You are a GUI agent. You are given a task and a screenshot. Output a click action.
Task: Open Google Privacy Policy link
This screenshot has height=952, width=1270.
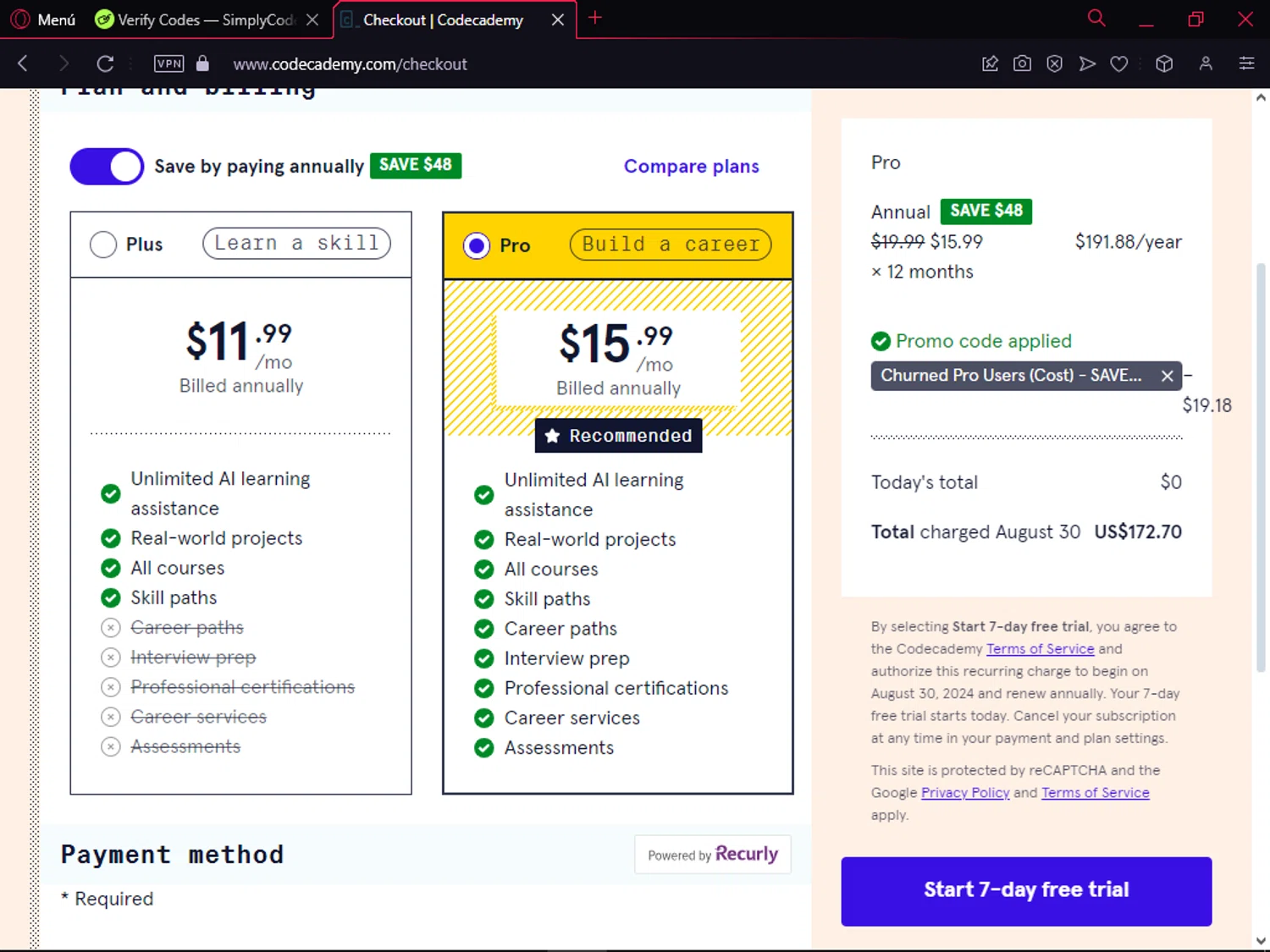coord(965,793)
